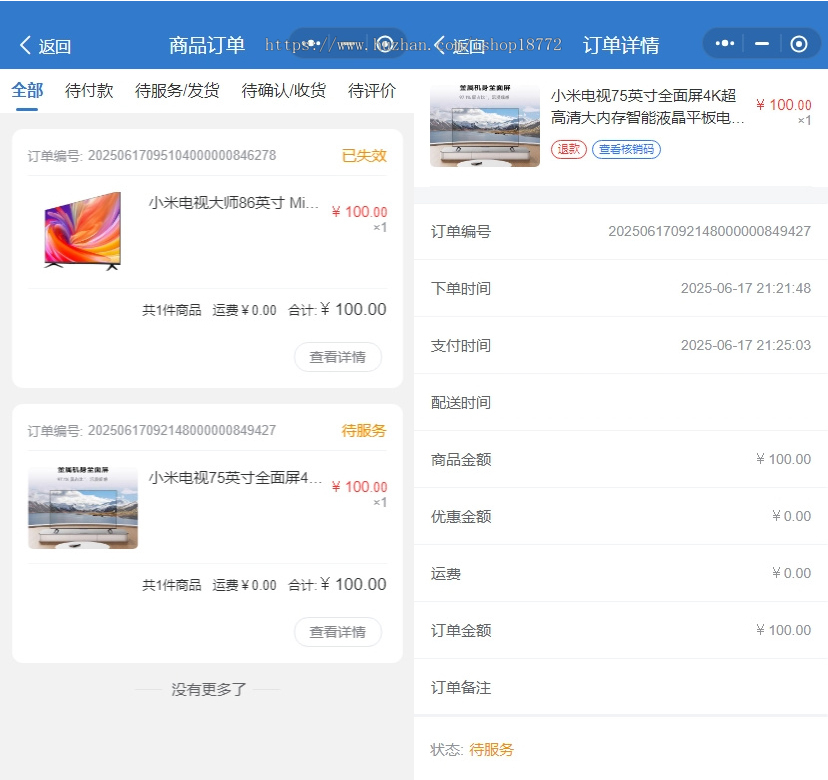Close the 订单详情 mini-program with the circle icon
828x780 pixels.
click(x=798, y=43)
